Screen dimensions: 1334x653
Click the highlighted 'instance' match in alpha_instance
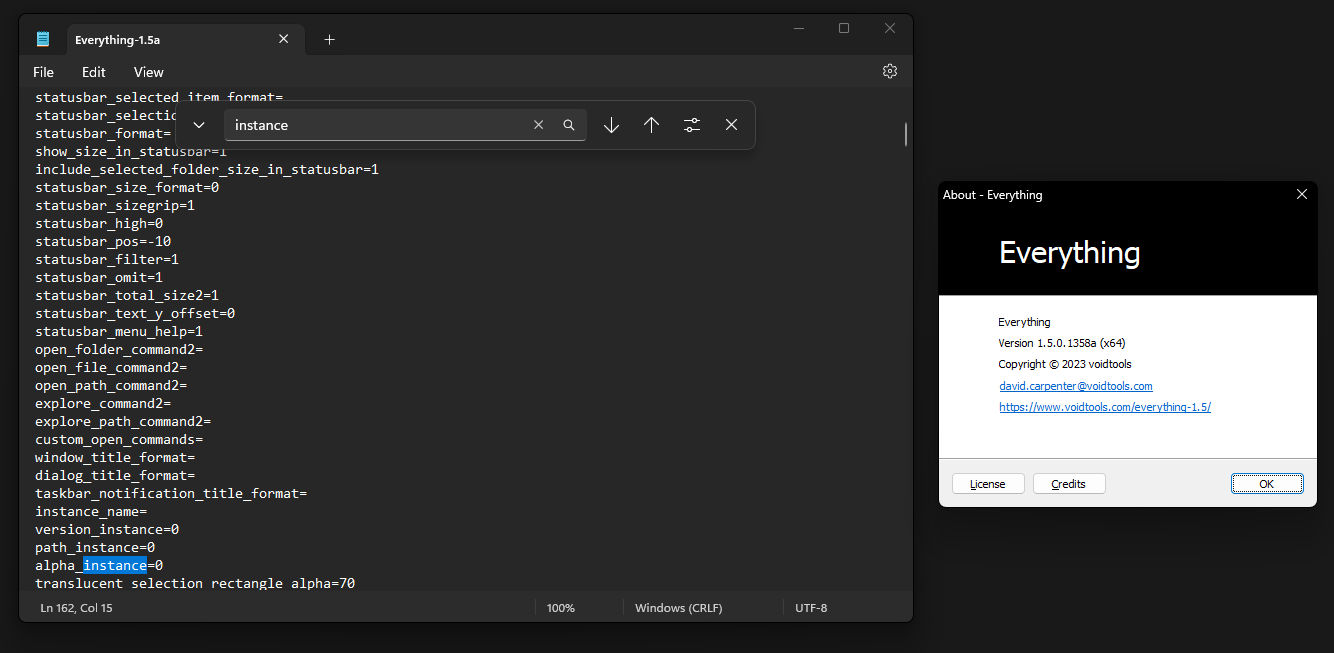(x=115, y=565)
